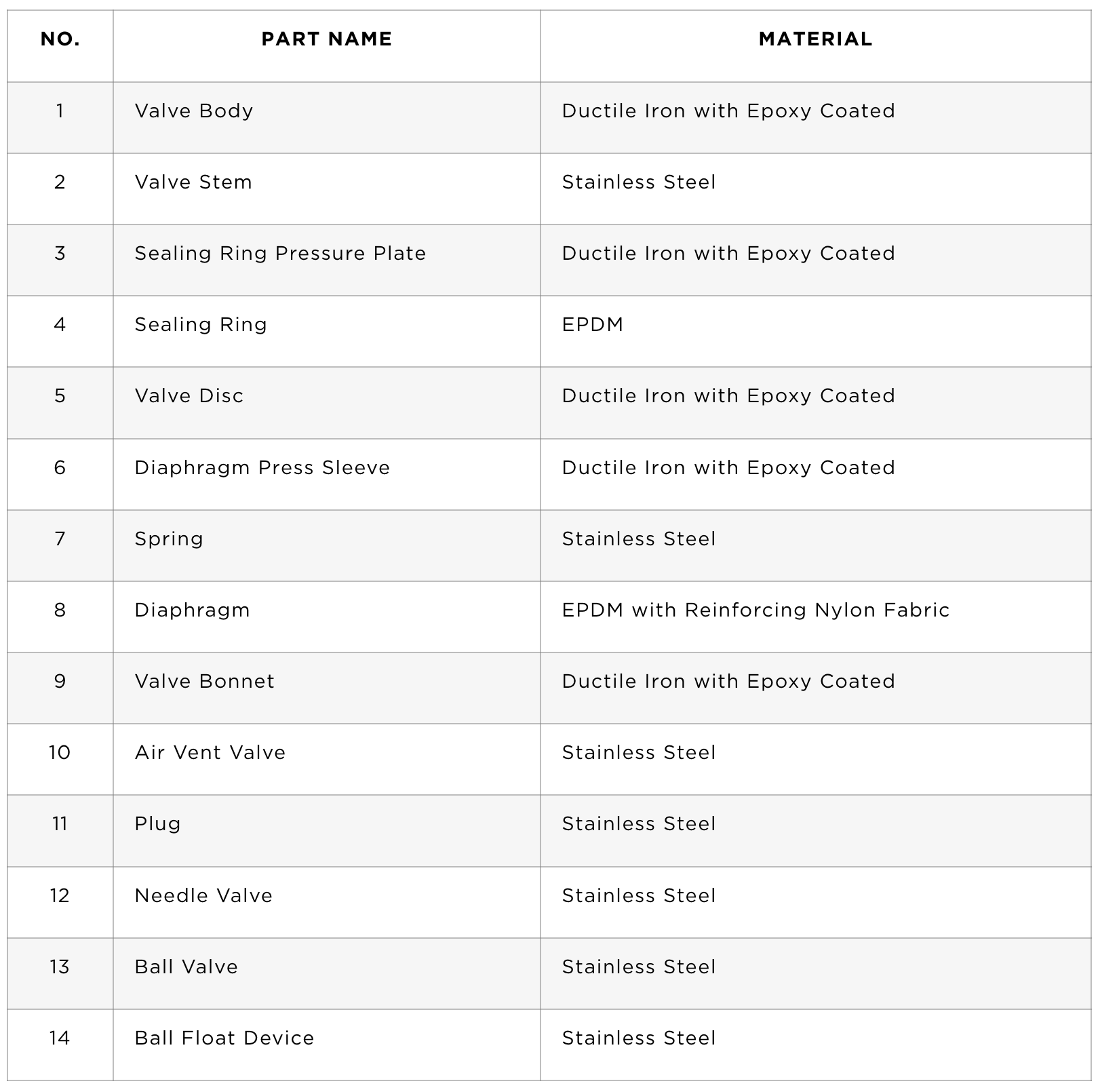This screenshot has height=1092, width=1100.
Task: Click the Valve Disc part name
Action: pos(189,396)
